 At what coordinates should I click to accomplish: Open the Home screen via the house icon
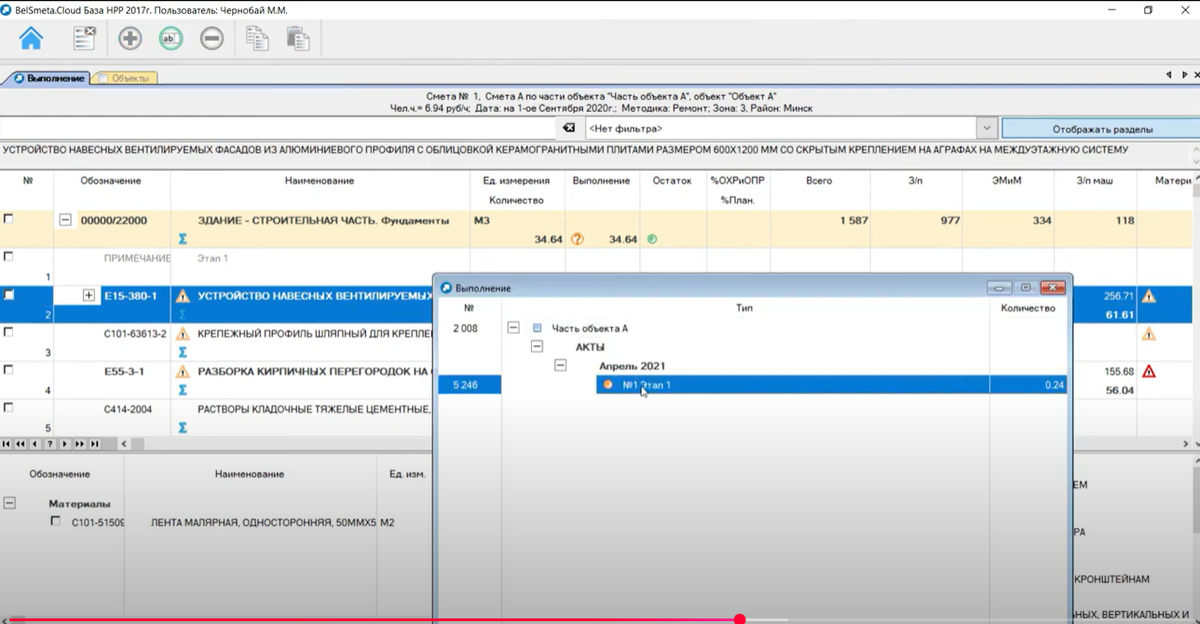[32, 39]
